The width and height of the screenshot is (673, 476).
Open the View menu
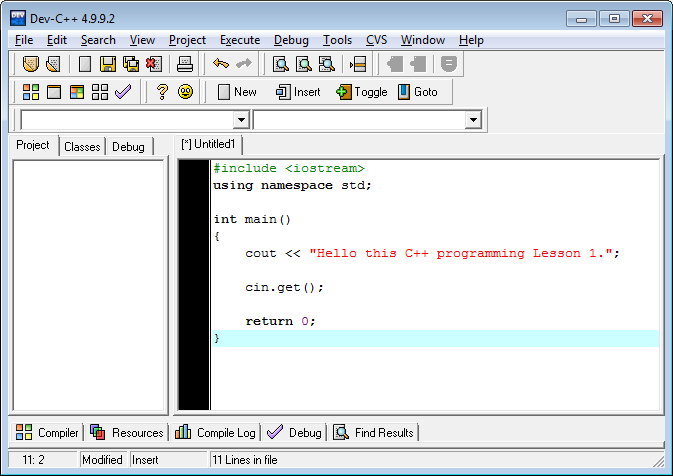click(142, 40)
